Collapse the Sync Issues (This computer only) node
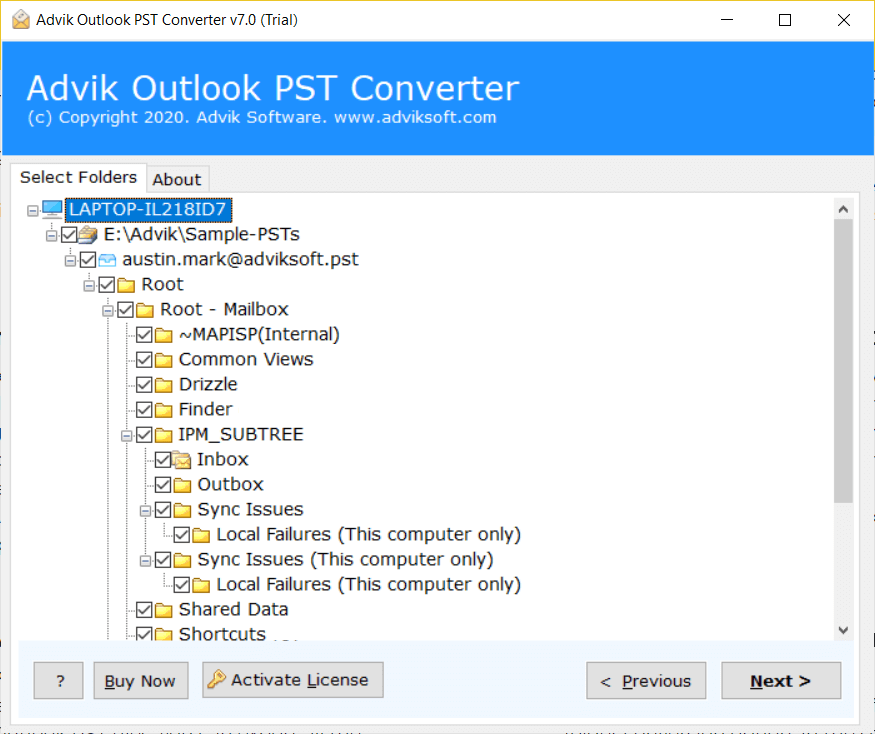Image resolution: width=875 pixels, height=734 pixels. tap(144, 559)
